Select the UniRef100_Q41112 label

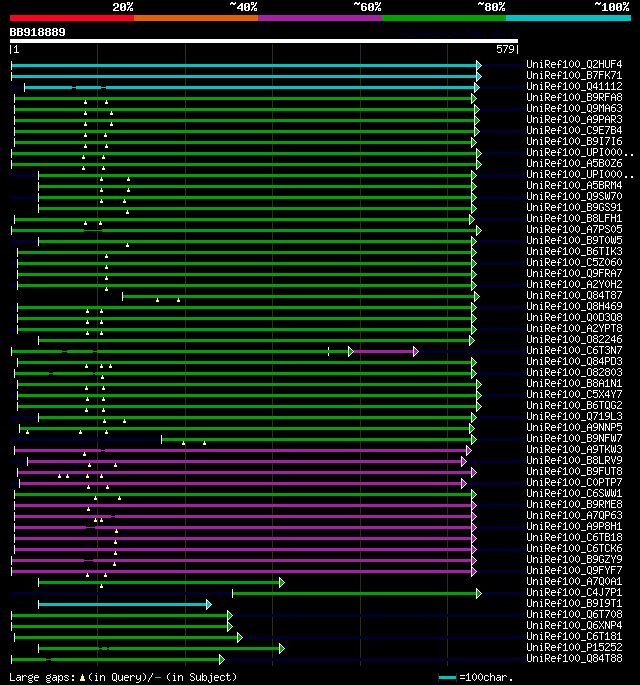pyautogui.click(x=574, y=86)
